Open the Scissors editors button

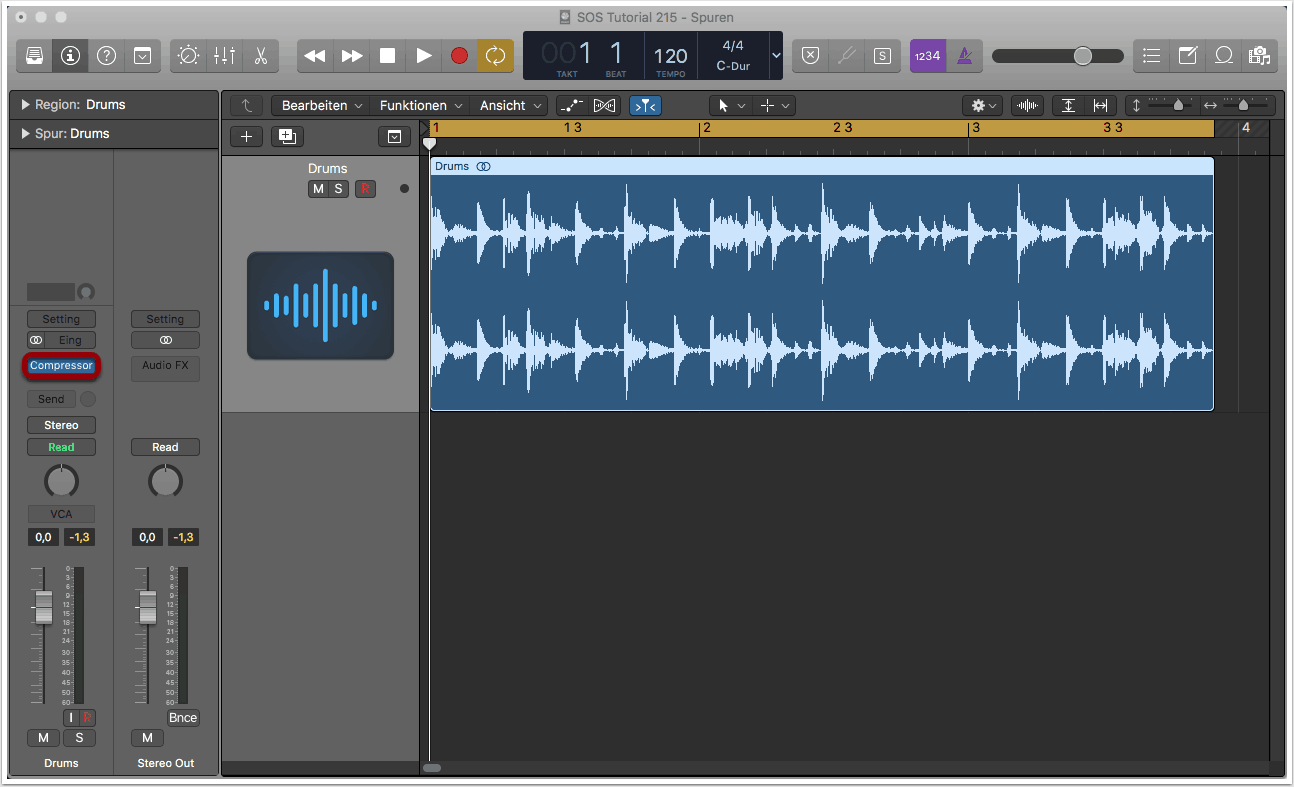pos(260,56)
